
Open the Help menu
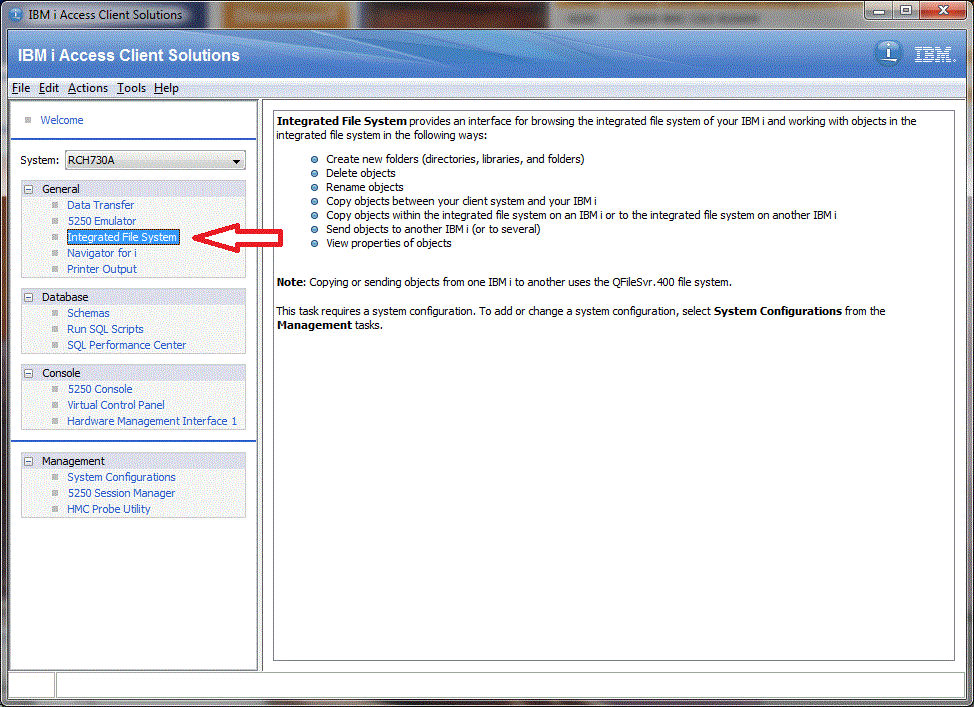[166, 88]
